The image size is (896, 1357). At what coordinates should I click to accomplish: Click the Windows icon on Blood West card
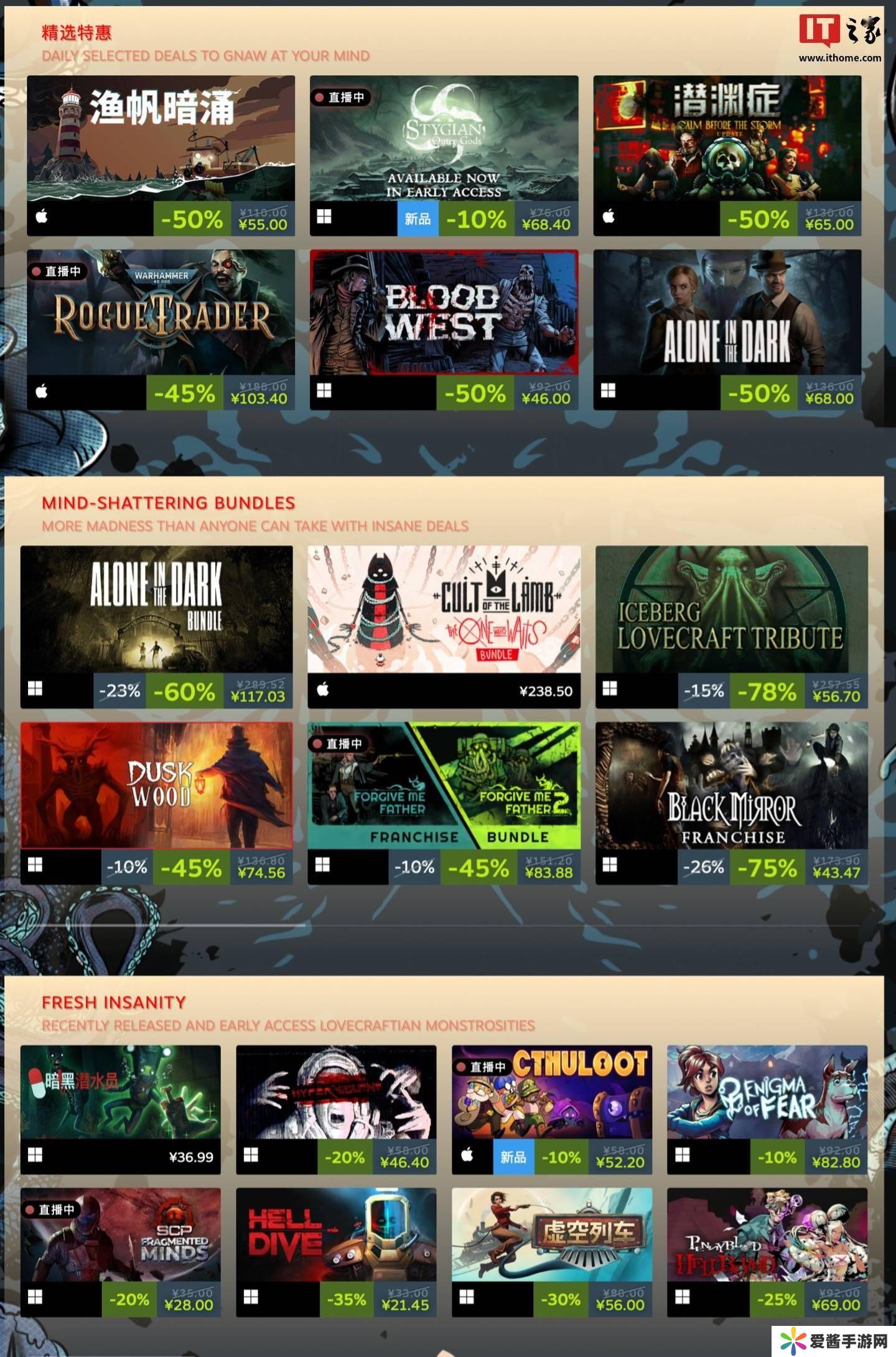[x=324, y=391]
